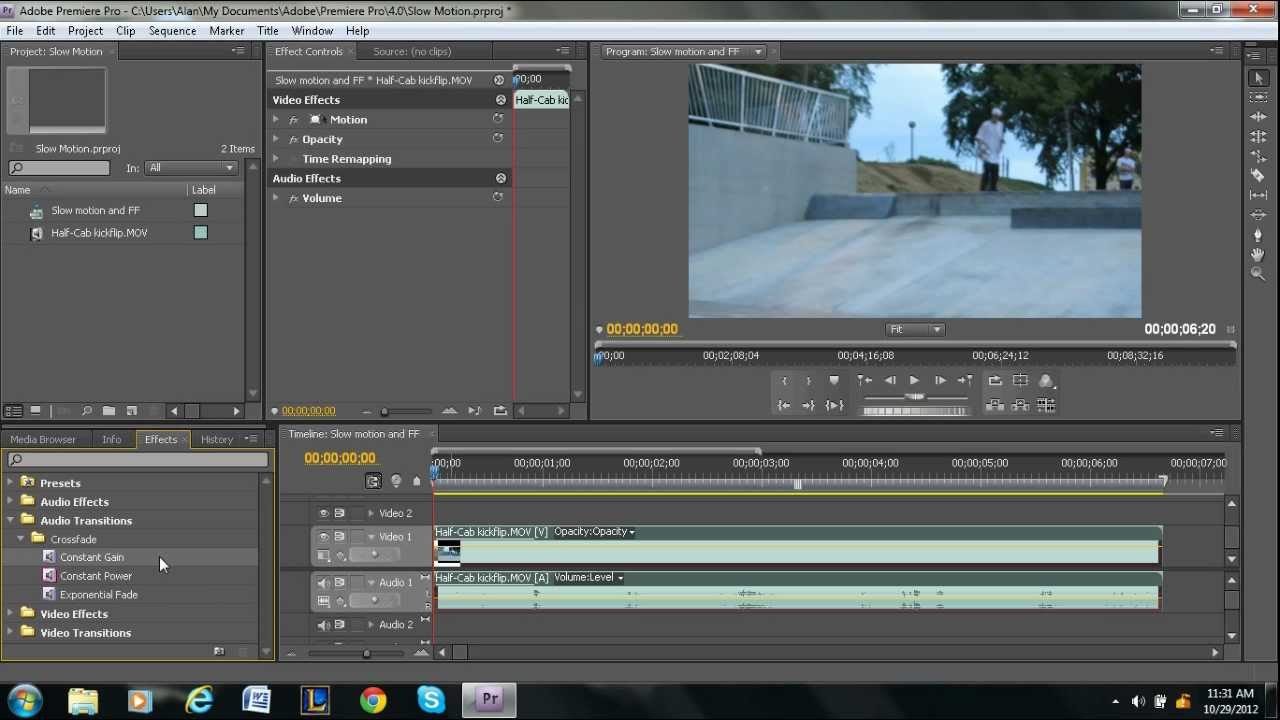Click the Effects panel search field
The image size is (1280, 720).
tap(138, 460)
